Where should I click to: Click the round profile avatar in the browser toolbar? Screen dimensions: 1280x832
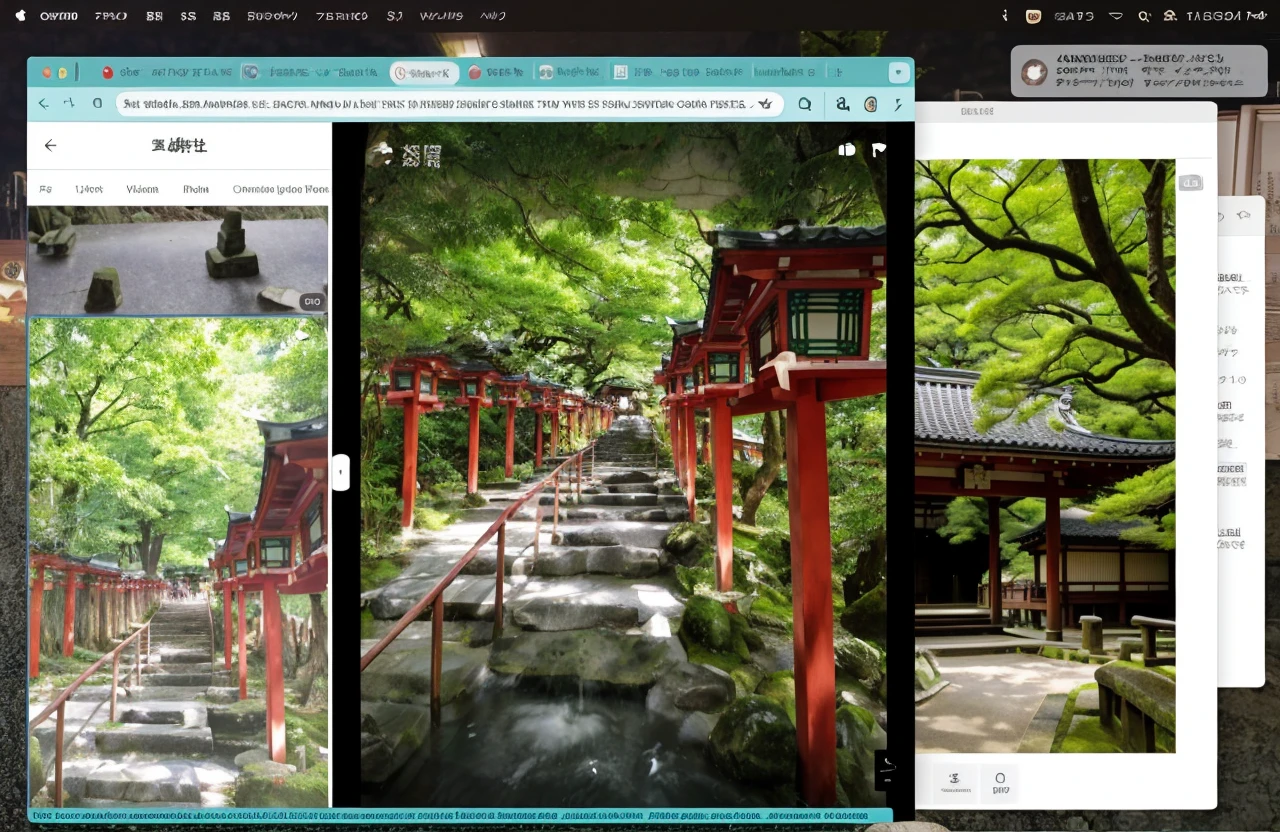[870, 104]
